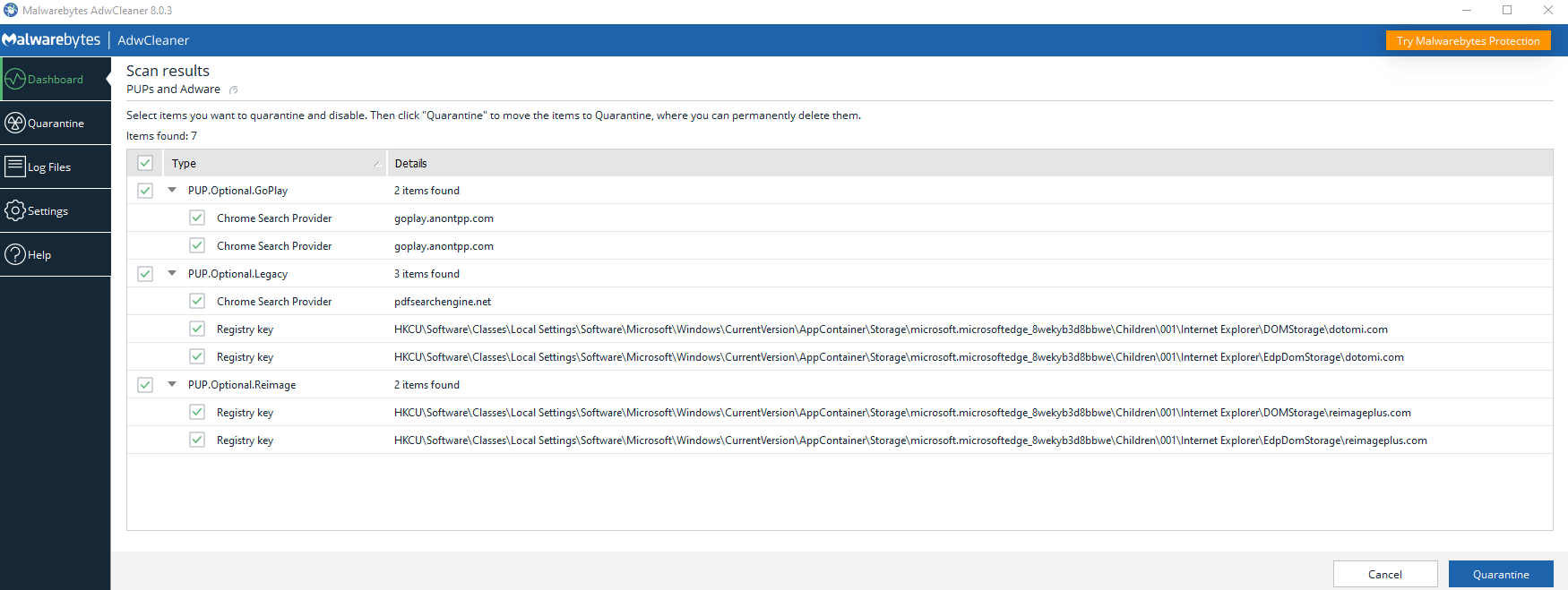Collapse the PUP.Optional.Reimage group

pyautogui.click(x=172, y=385)
